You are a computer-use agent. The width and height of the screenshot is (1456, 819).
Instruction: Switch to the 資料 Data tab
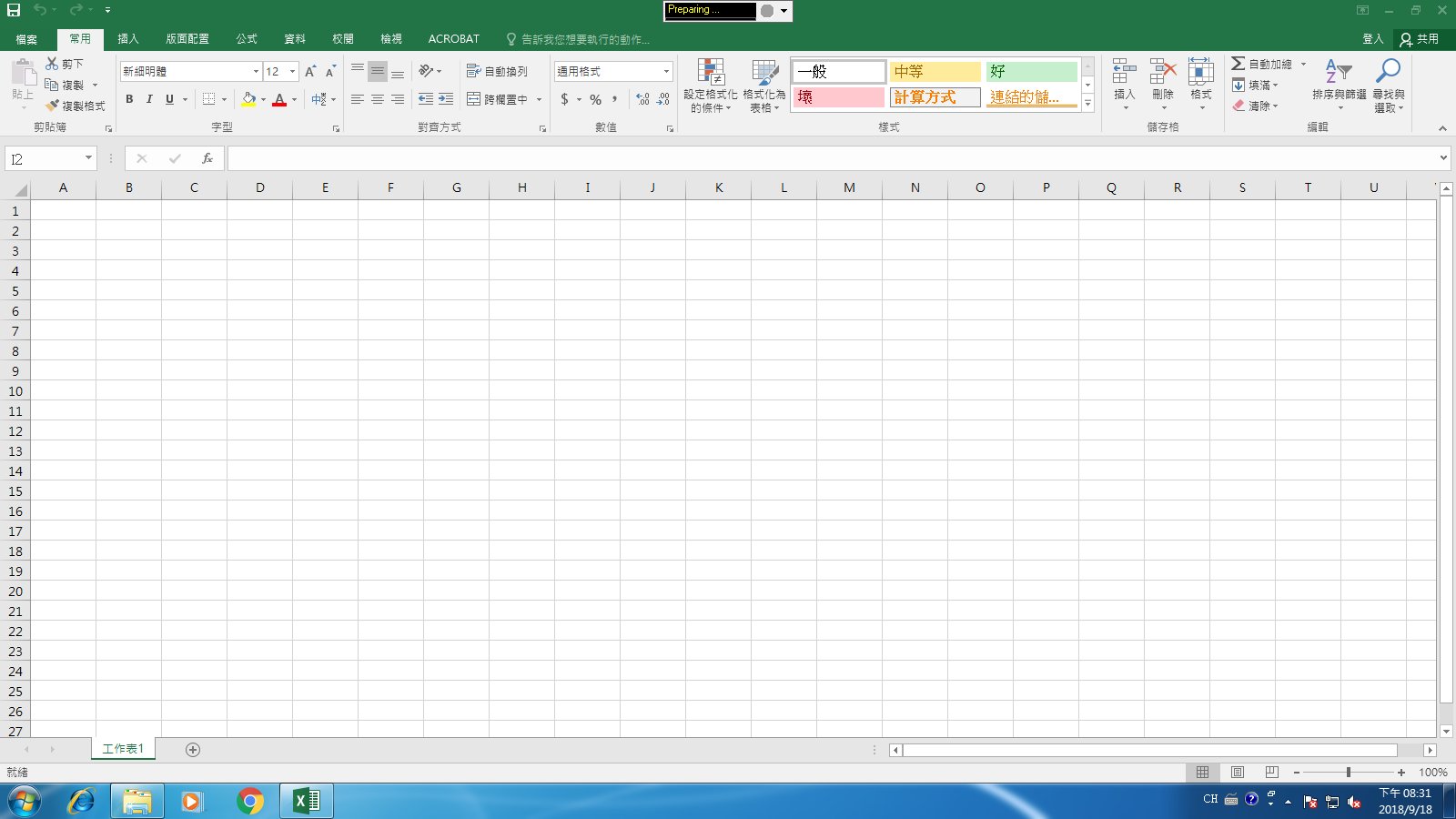(295, 39)
